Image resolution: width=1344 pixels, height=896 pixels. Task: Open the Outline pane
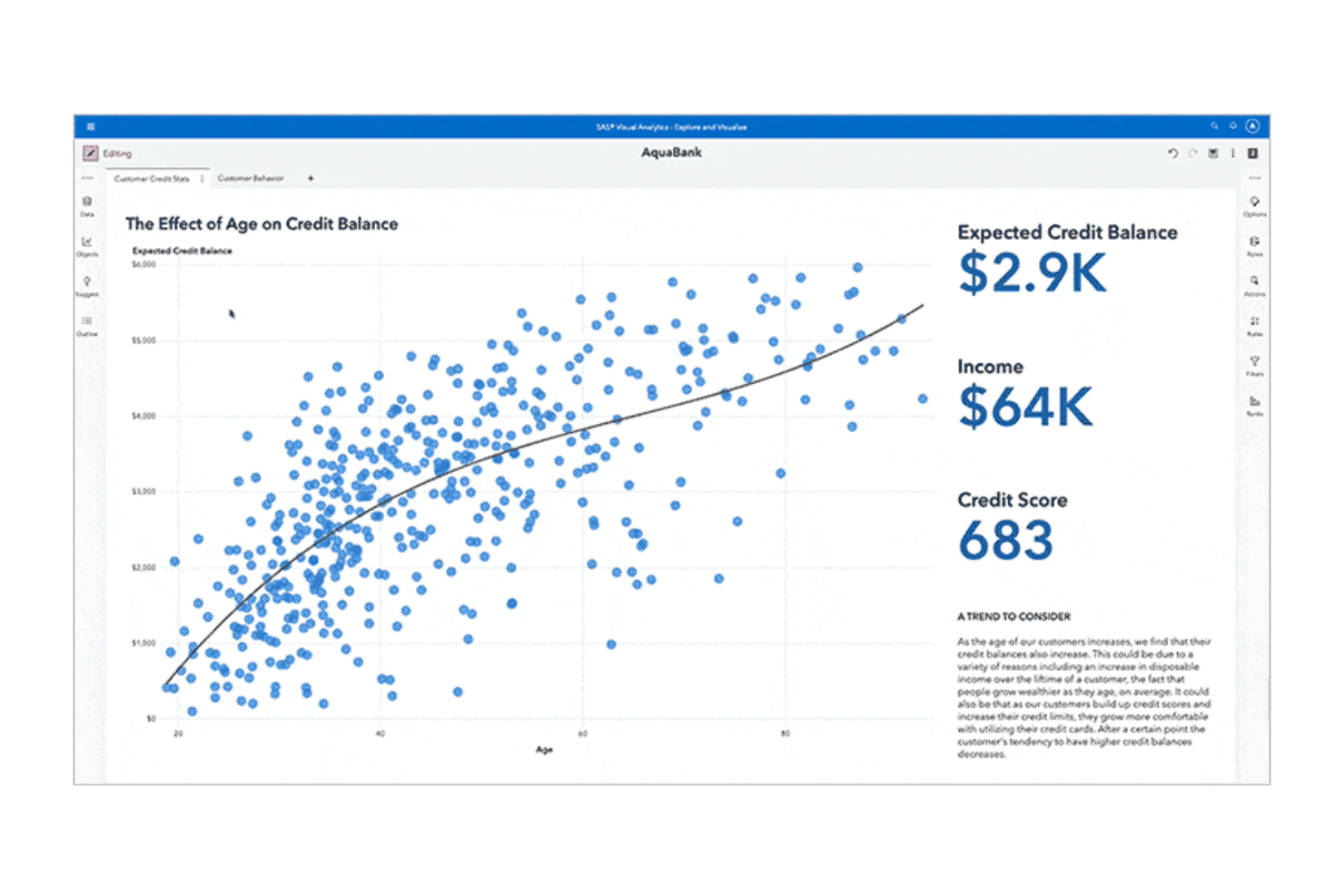point(87,326)
